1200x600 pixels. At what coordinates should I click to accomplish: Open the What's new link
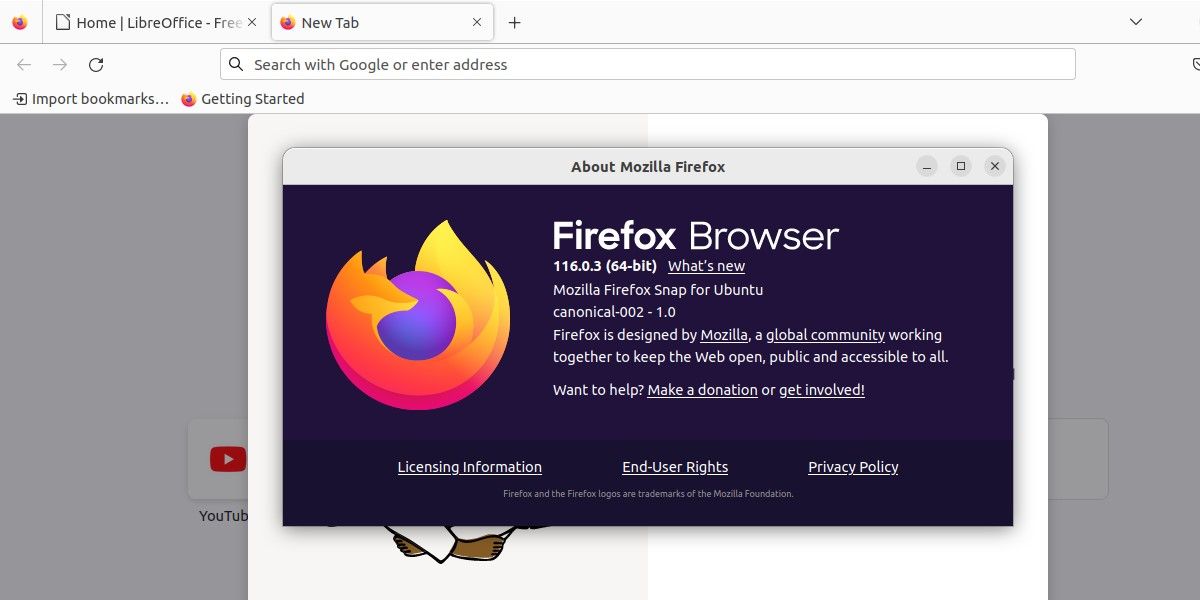click(706, 266)
